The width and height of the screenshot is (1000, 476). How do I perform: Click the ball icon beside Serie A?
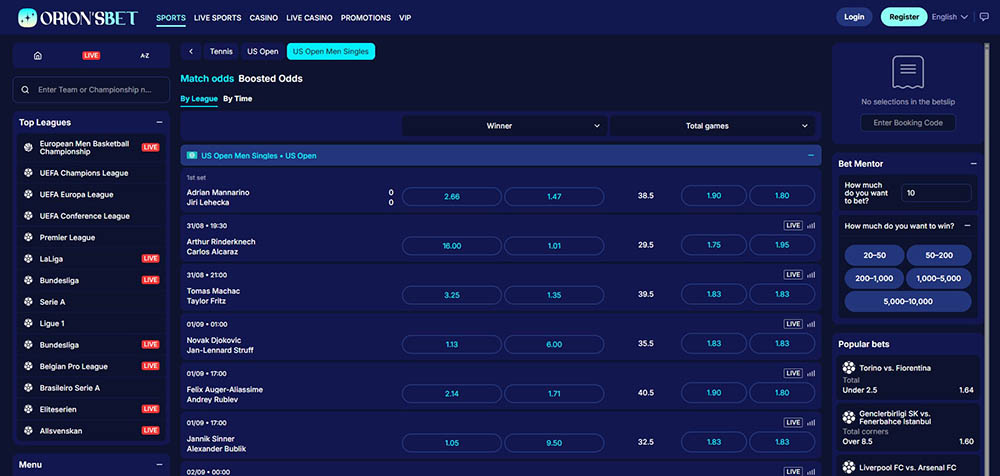pyautogui.click(x=28, y=302)
